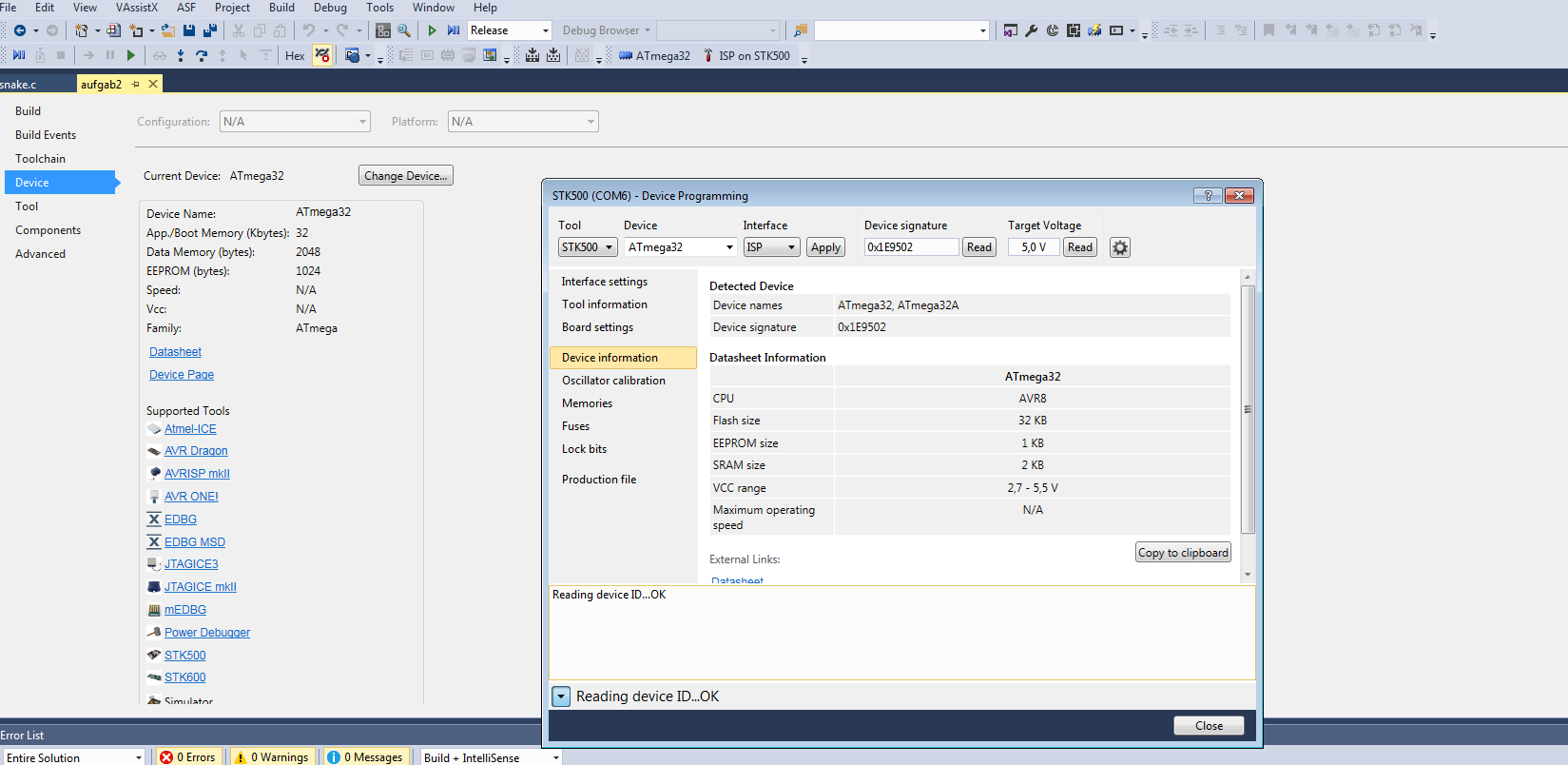This screenshot has height=765, width=1568.
Task: Open the Interface ISP dropdown
Action: 771,247
